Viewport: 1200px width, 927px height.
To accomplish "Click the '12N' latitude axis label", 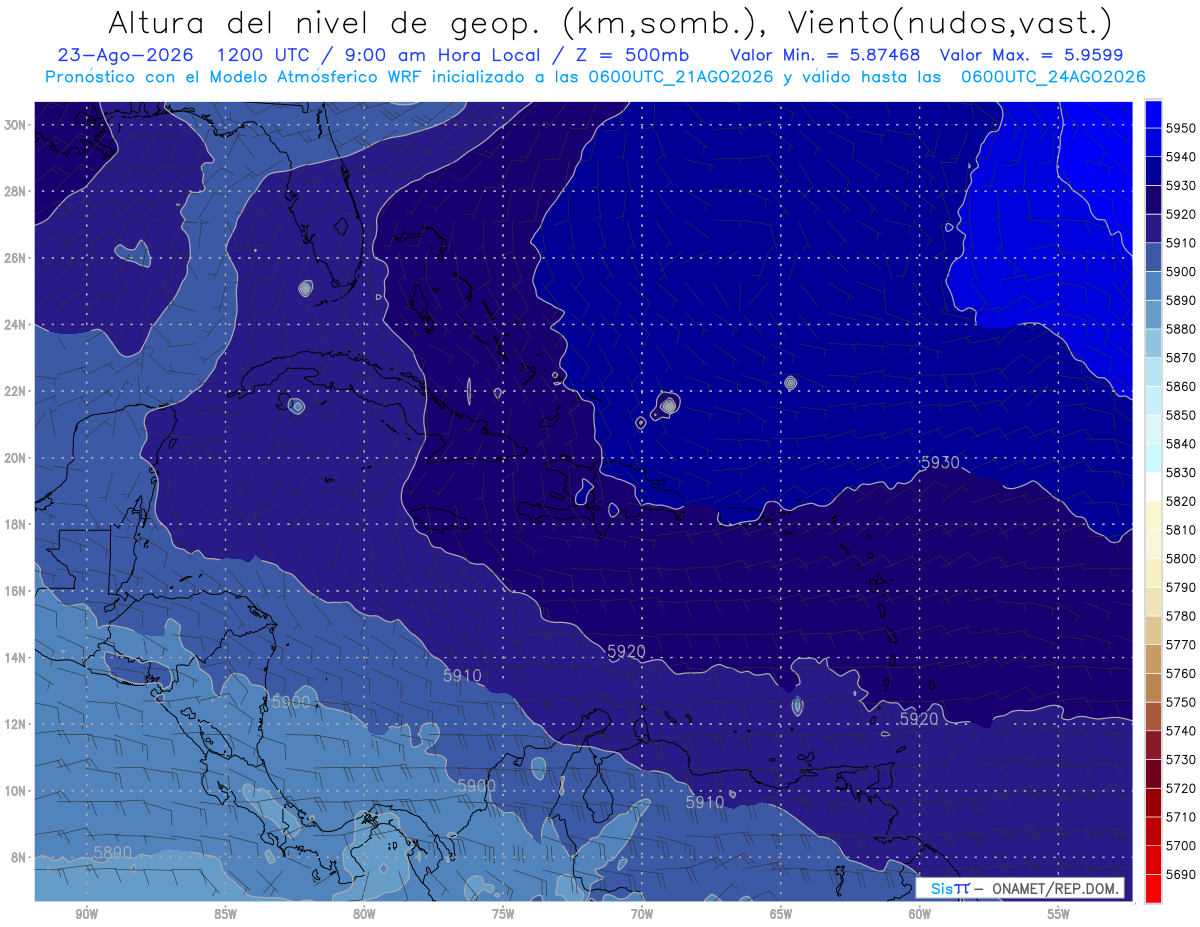I will point(14,724).
